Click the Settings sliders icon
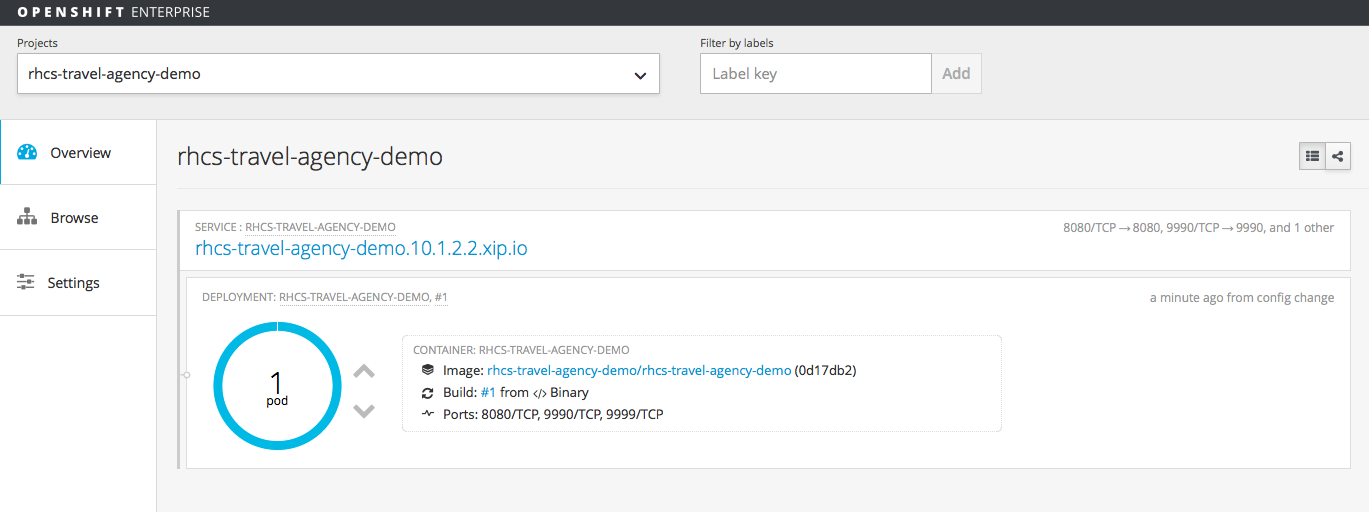1369x512 pixels. tap(26, 283)
